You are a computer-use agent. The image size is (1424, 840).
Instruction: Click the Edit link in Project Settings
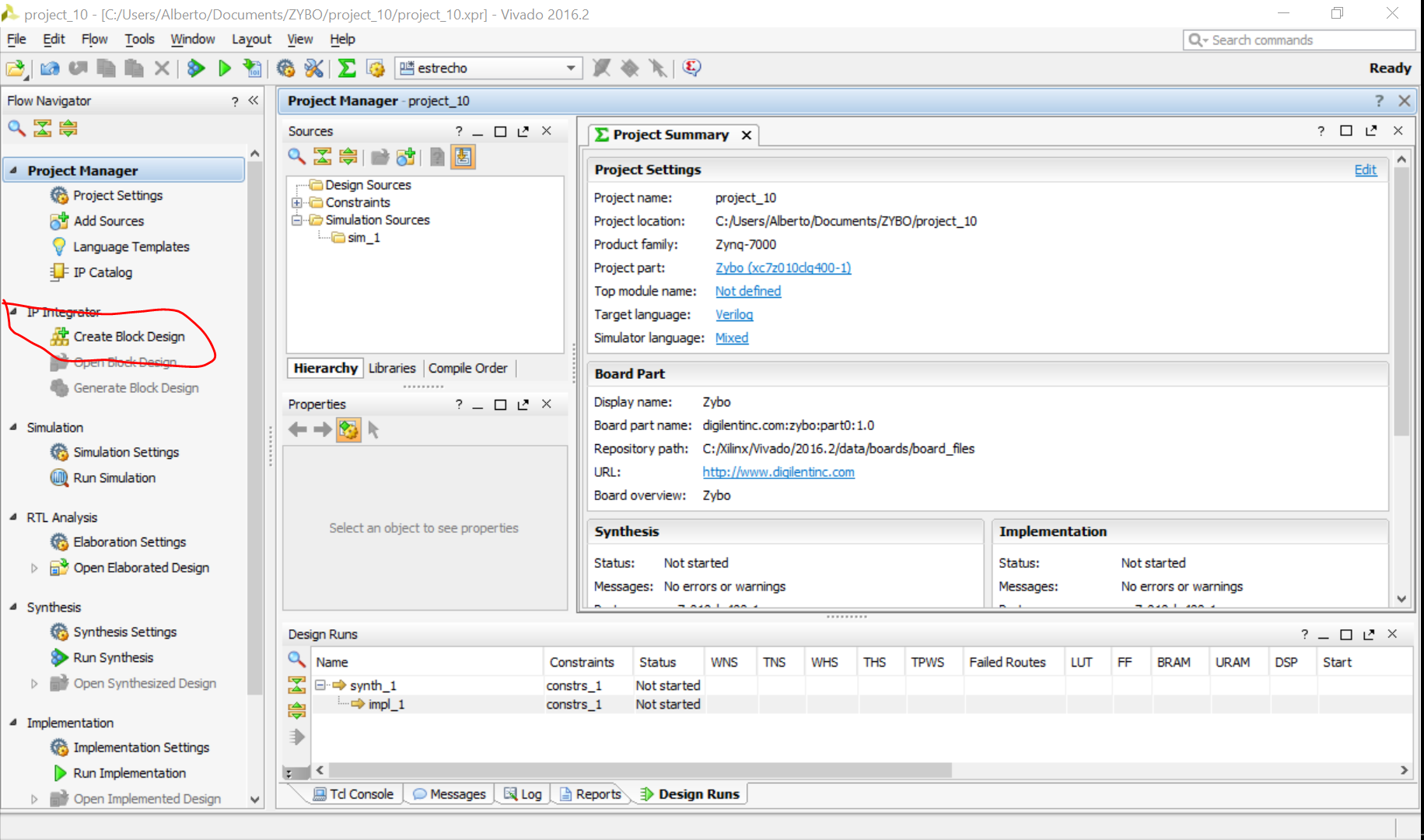pos(1365,170)
